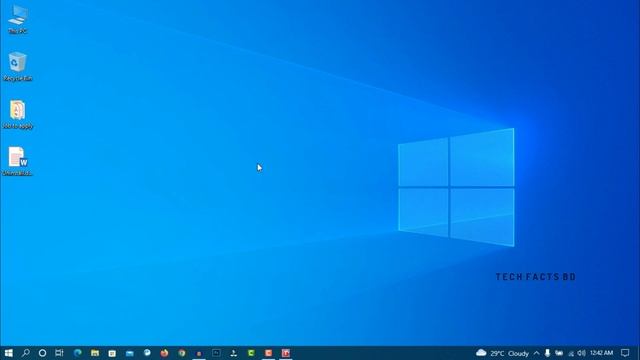Open File Explorer from taskbar

click(x=95, y=353)
